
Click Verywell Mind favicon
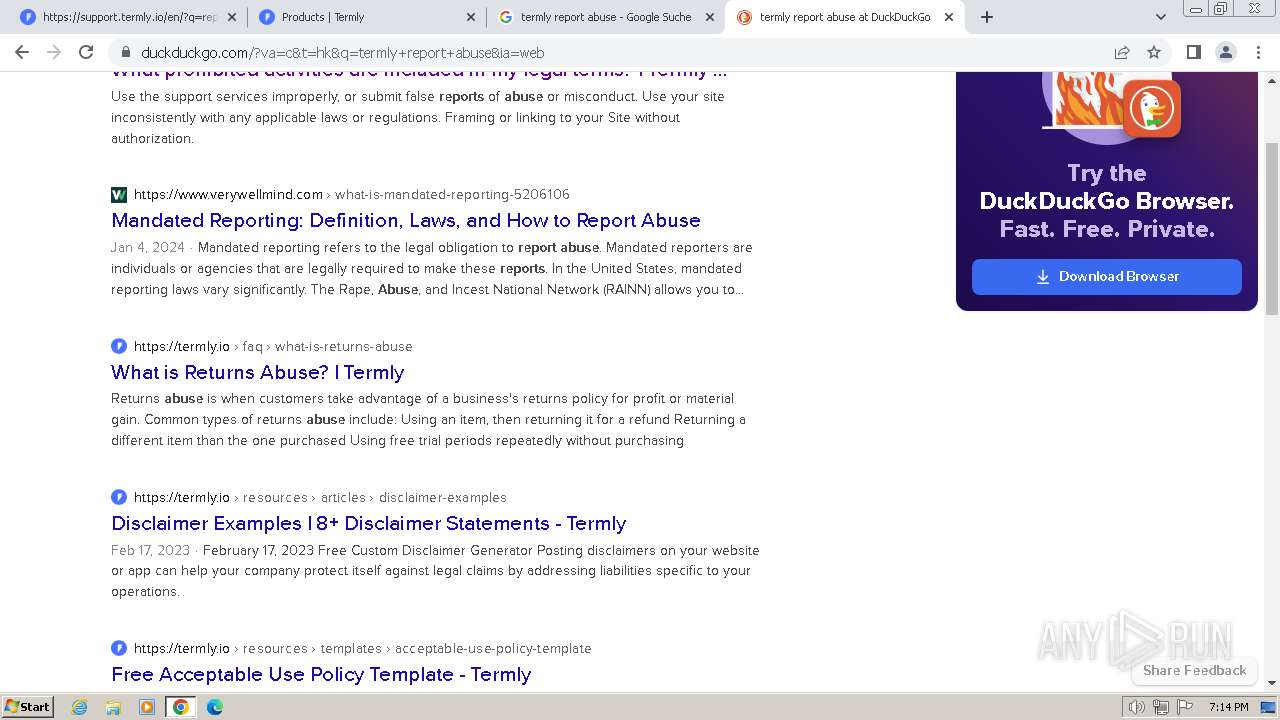(x=119, y=194)
